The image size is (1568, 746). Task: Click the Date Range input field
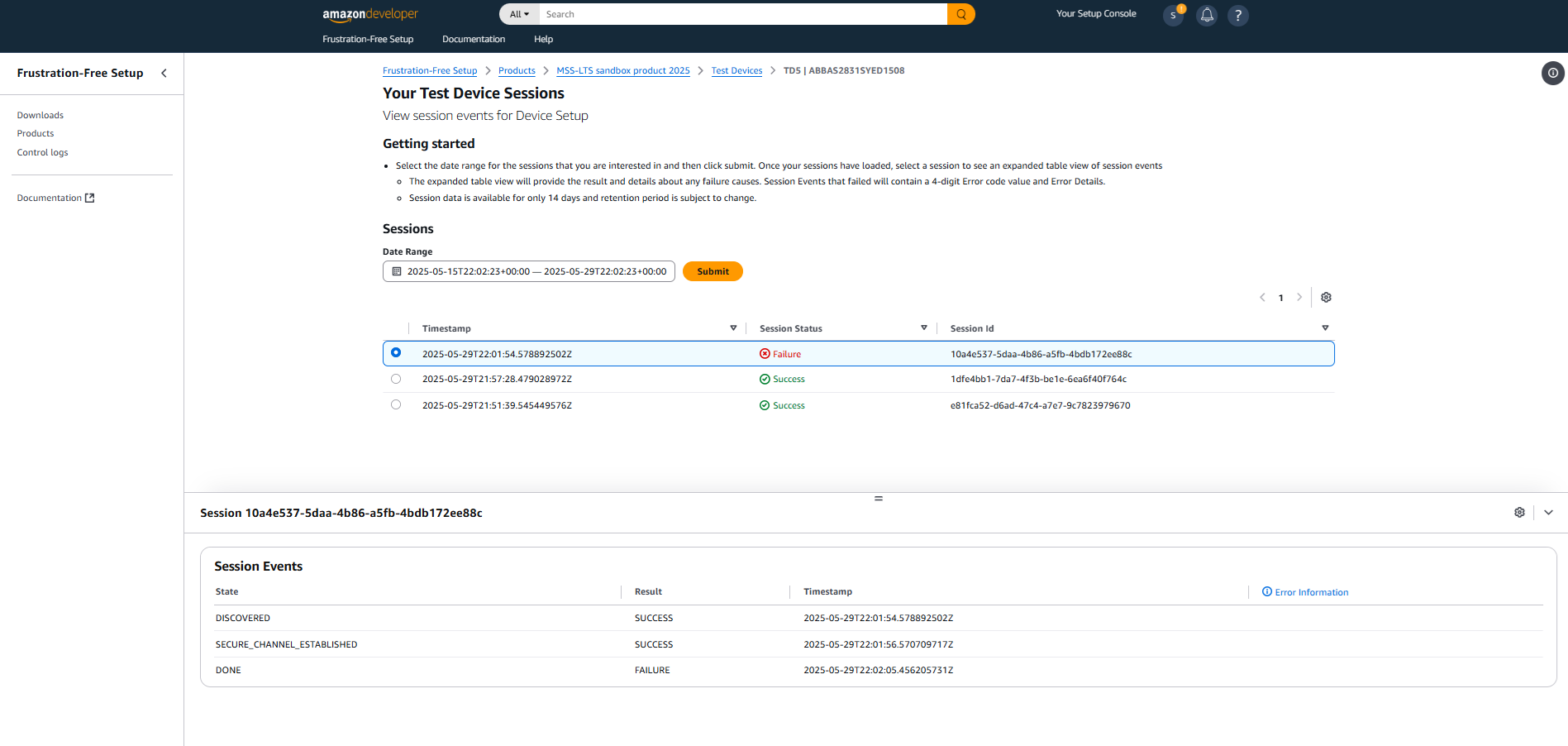coord(529,271)
